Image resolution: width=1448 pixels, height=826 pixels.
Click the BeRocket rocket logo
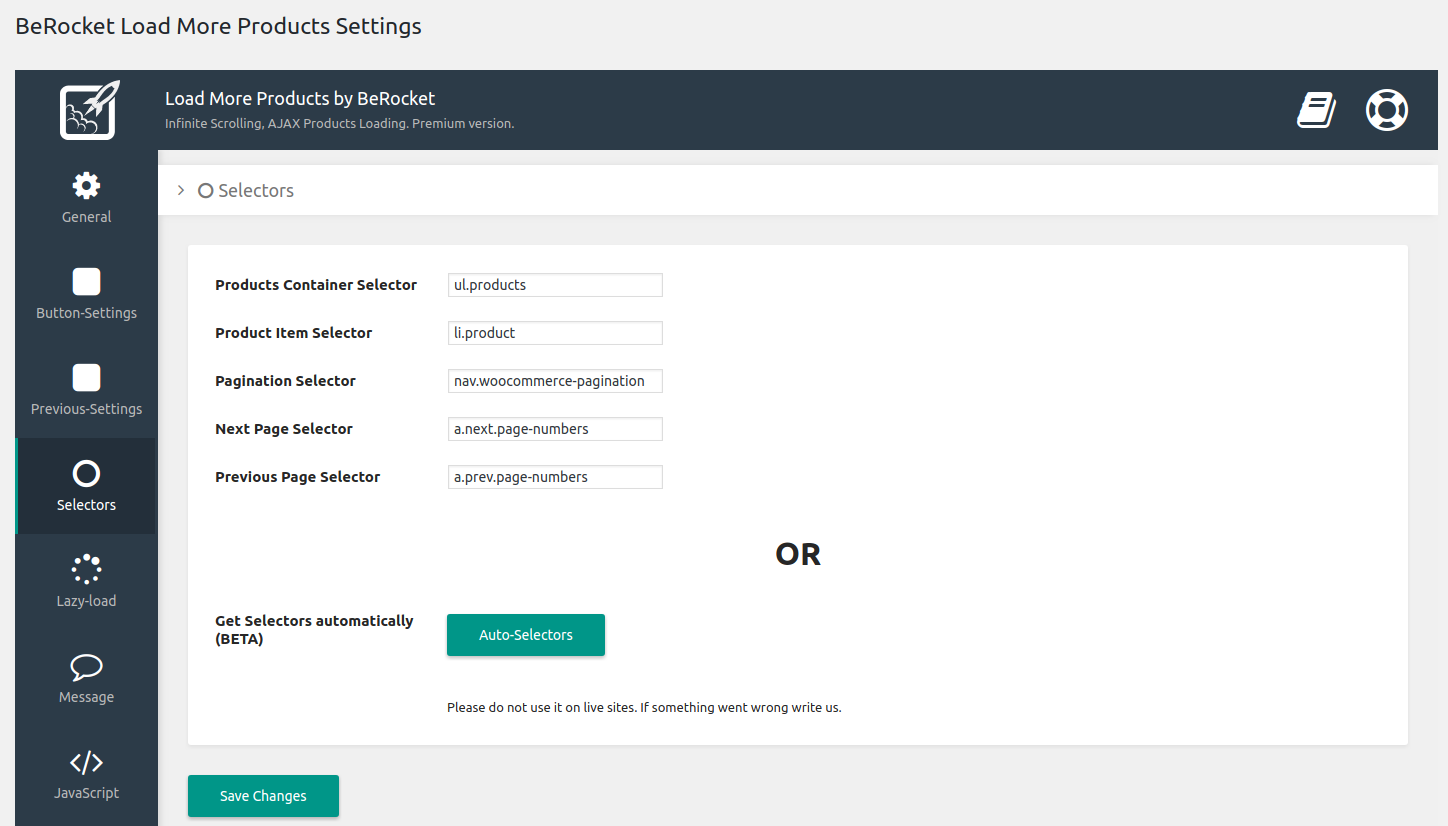(x=86, y=110)
